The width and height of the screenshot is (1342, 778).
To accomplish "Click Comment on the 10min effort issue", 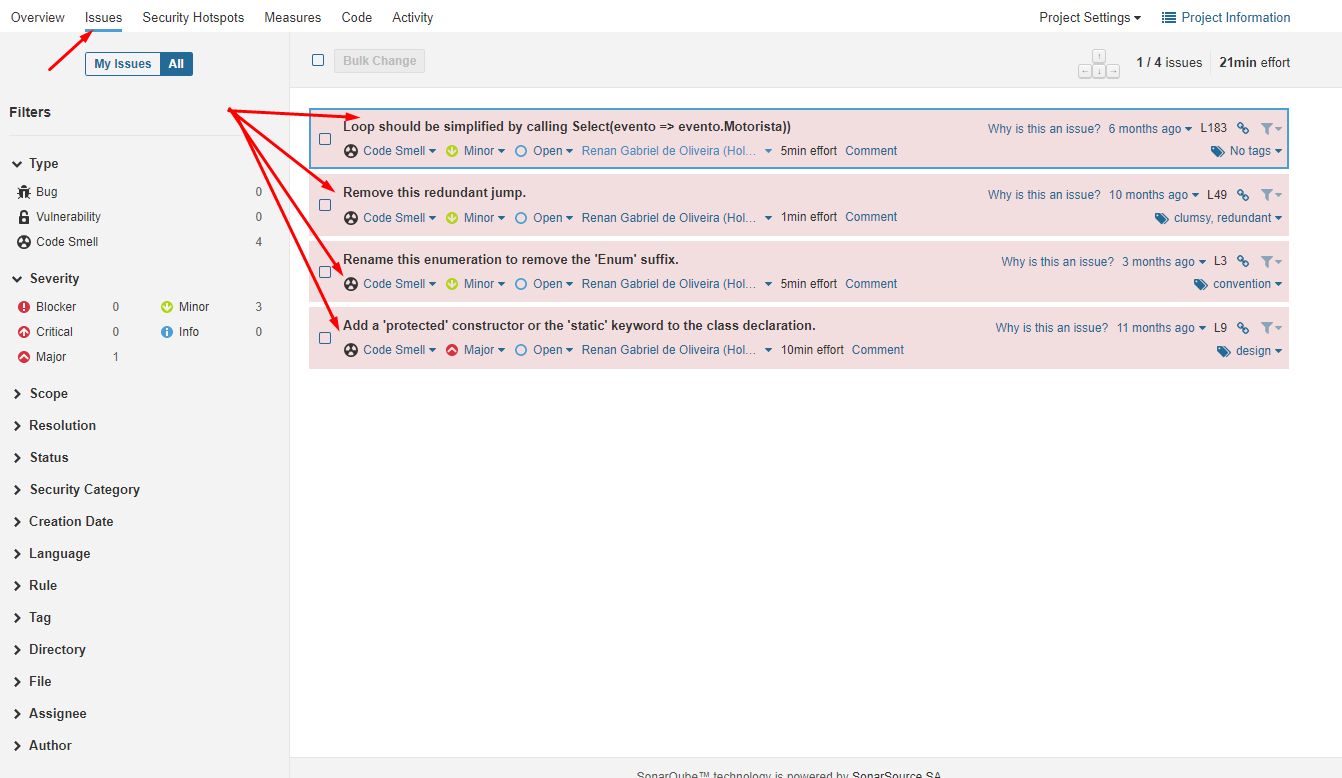I will point(877,350).
